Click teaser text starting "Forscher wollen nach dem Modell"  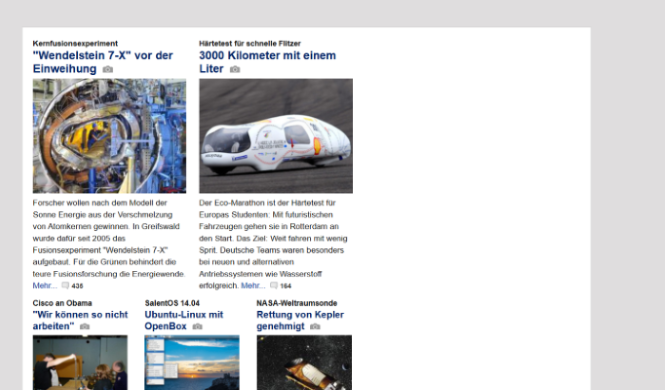(x=109, y=238)
